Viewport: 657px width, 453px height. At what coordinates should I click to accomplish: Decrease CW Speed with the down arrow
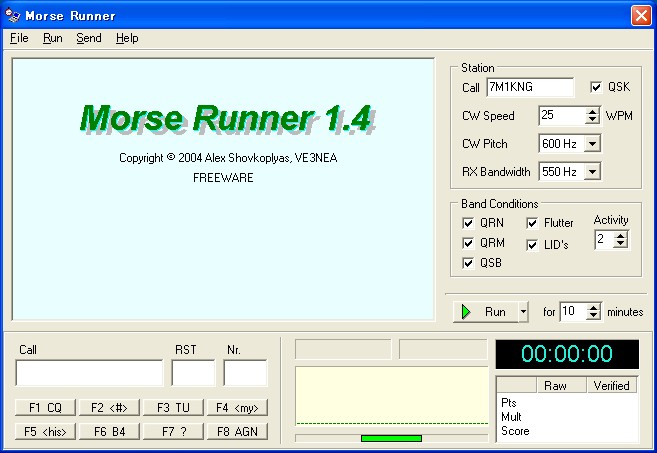pos(592,120)
